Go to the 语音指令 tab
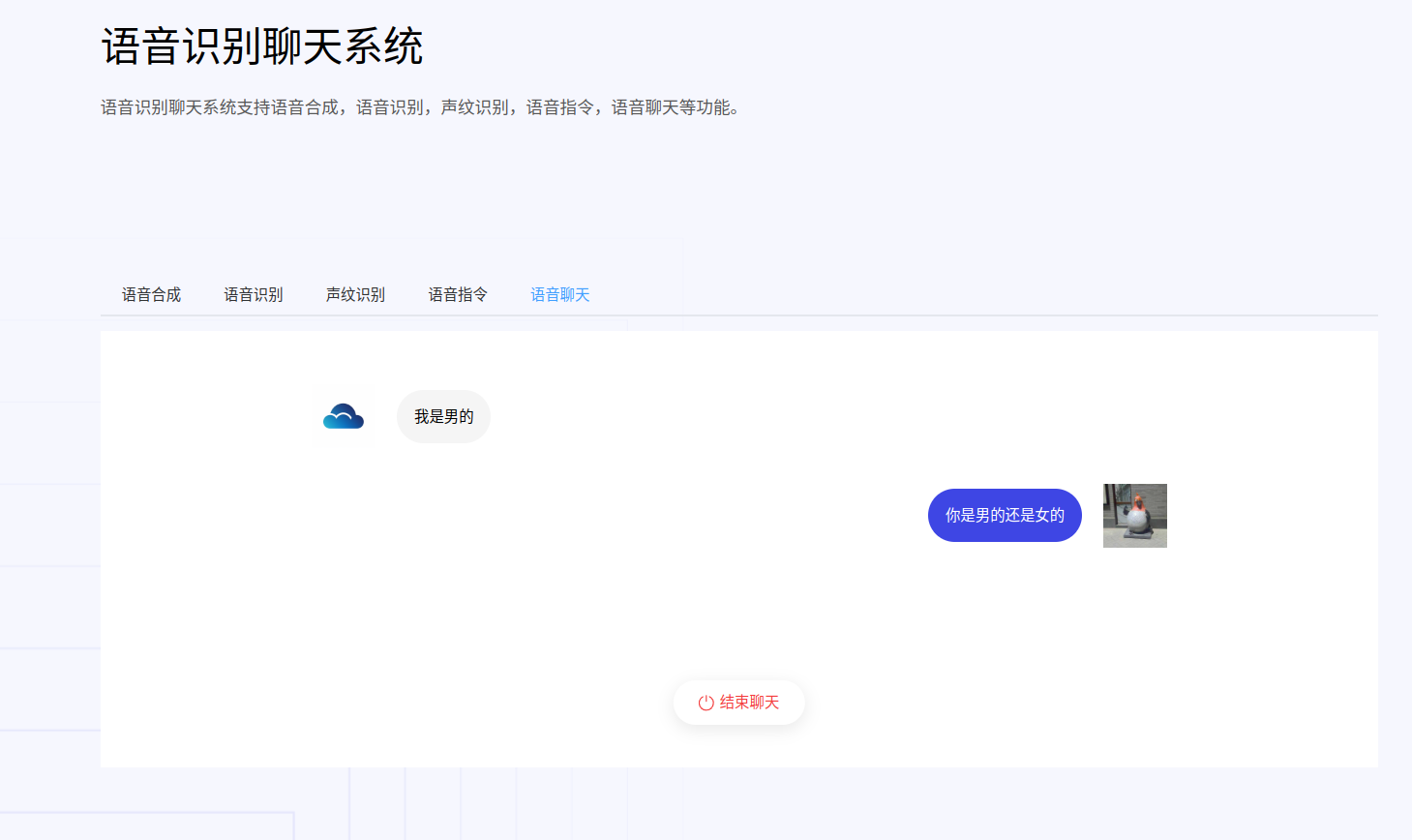 tap(458, 294)
